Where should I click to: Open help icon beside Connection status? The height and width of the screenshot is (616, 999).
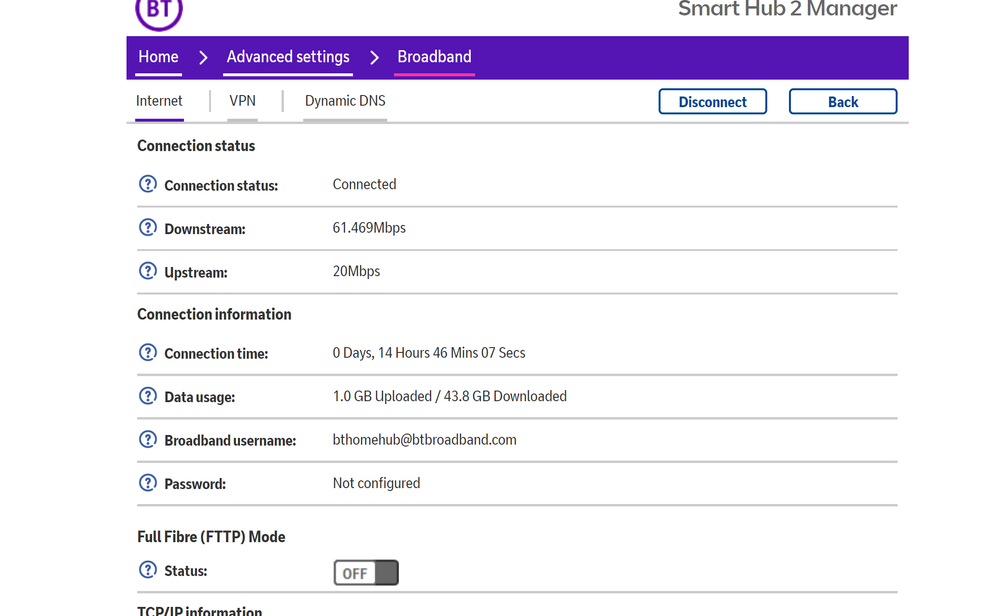[x=148, y=184]
